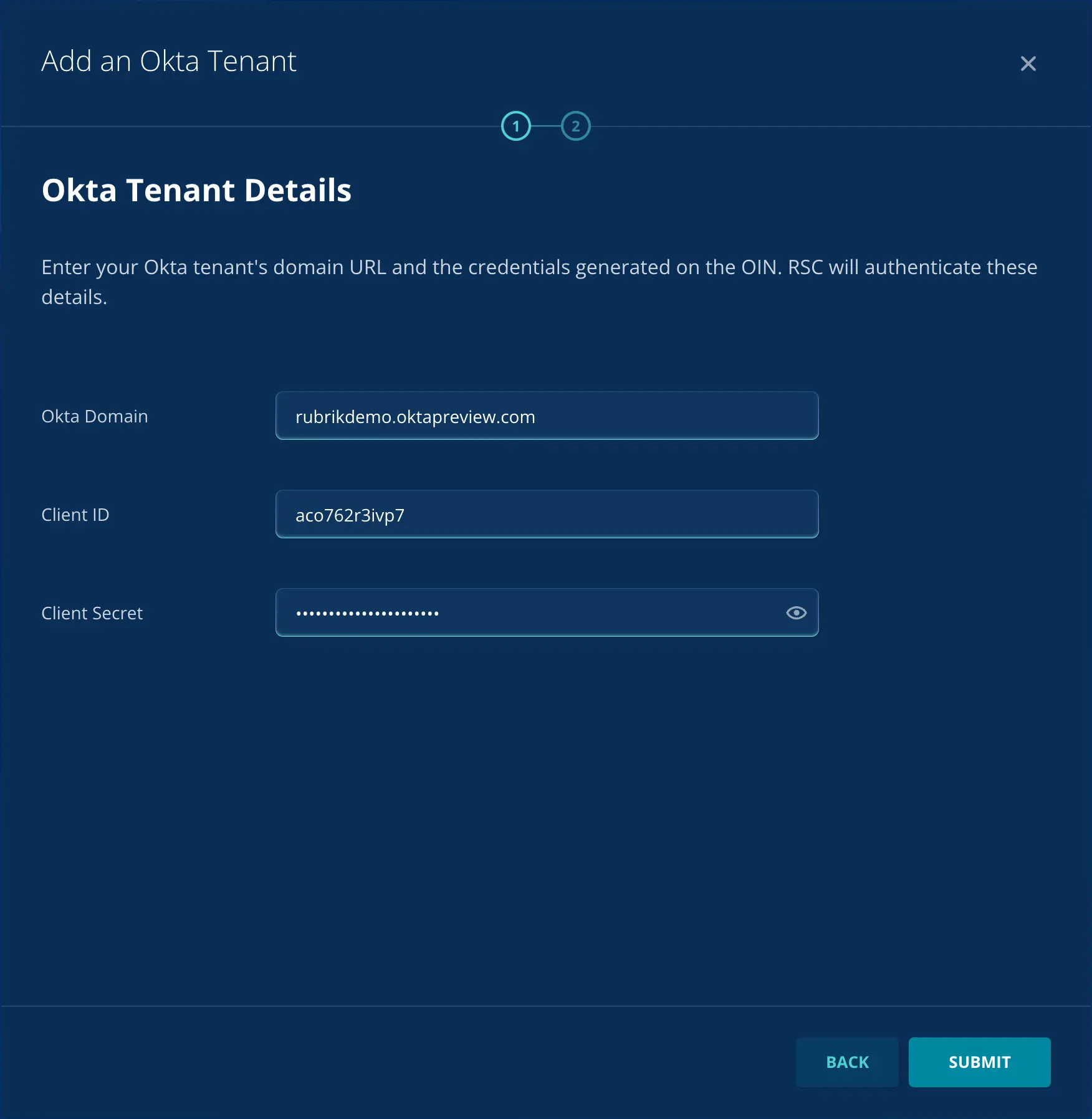Click the Okta Domain field label
The image size is (1092, 1119).
(x=95, y=416)
